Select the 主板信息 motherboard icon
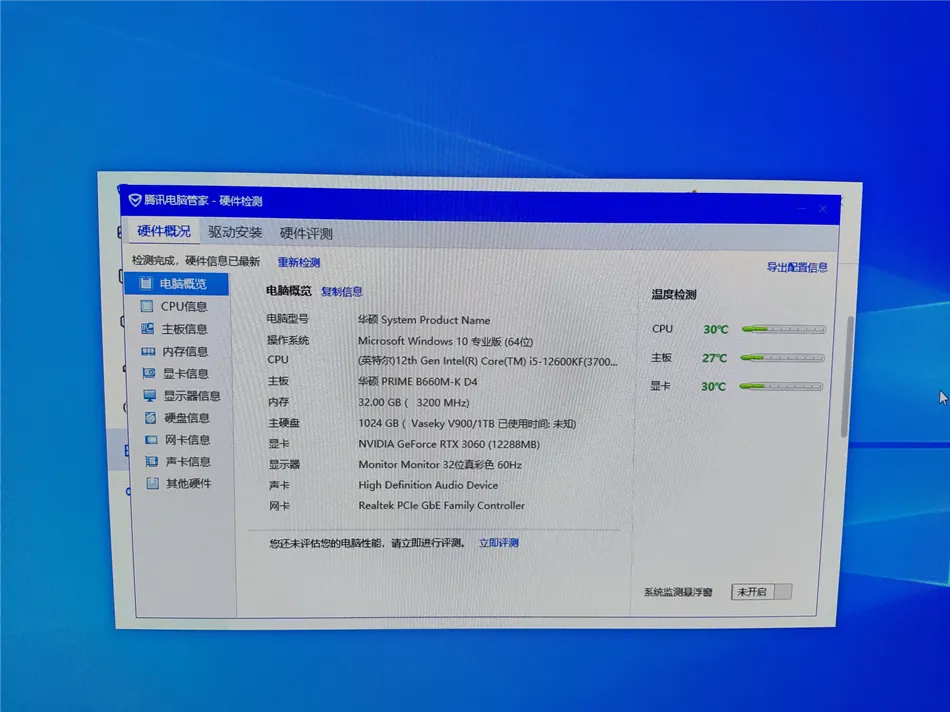This screenshot has width=950, height=712. click(147, 329)
